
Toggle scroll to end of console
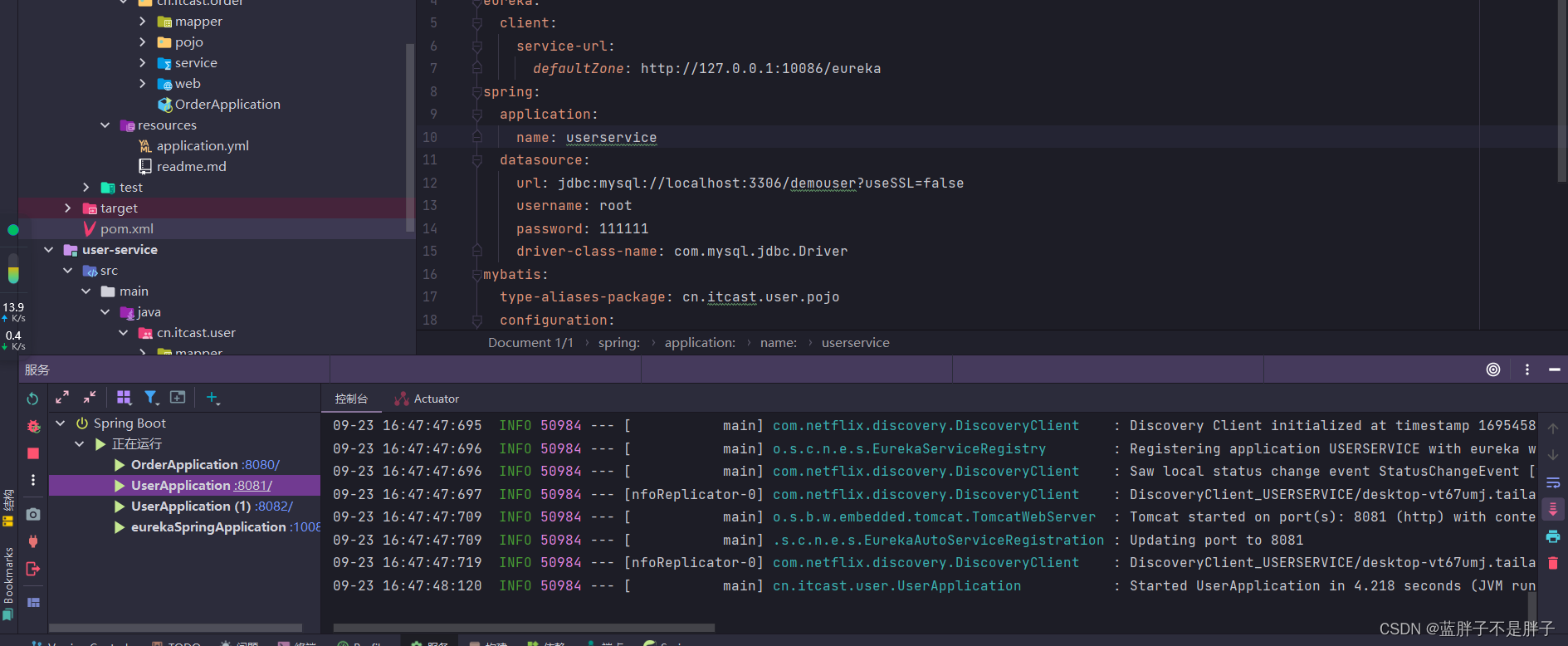[x=1553, y=509]
